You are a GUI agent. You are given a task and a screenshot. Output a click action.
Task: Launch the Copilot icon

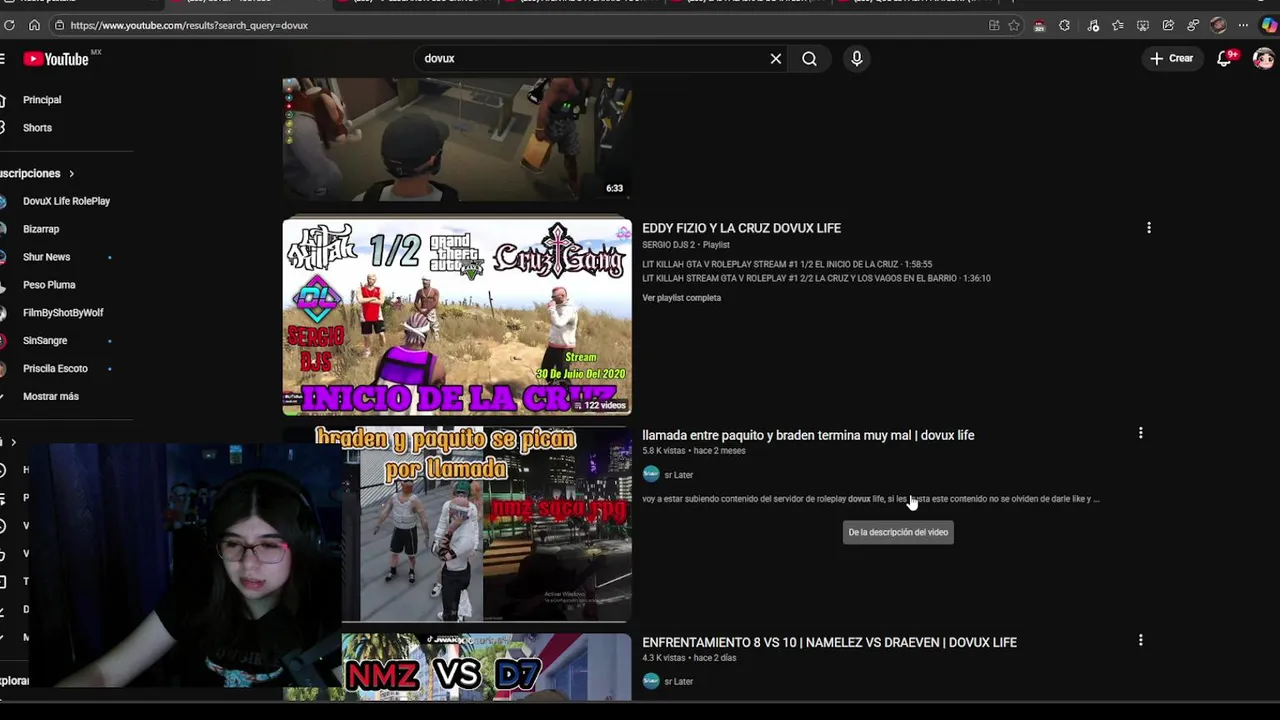tap(1268, 25)
